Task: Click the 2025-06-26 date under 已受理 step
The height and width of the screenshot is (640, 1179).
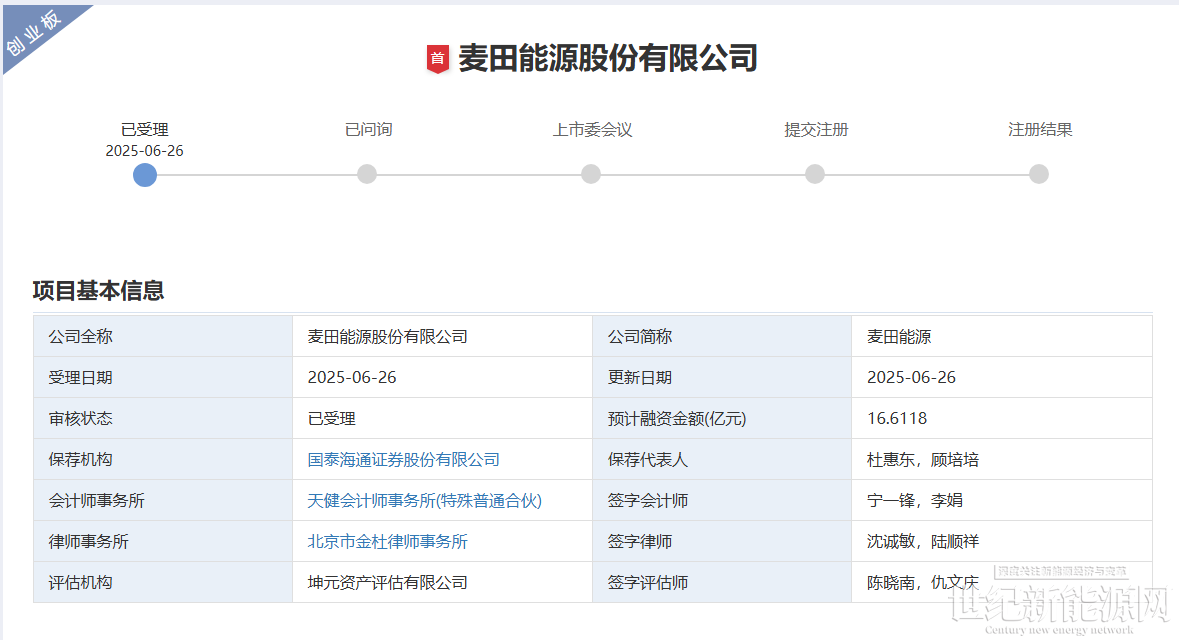Action: pos(144,150)
